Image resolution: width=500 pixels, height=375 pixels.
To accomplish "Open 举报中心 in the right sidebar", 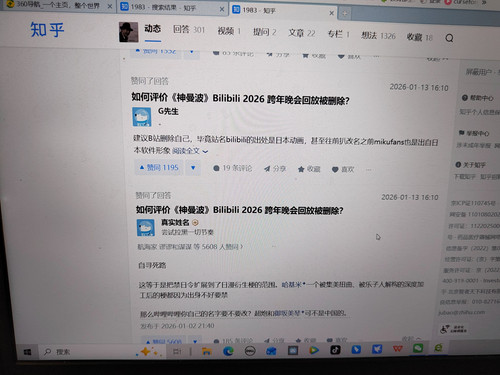I will click(x=474, y=133).
